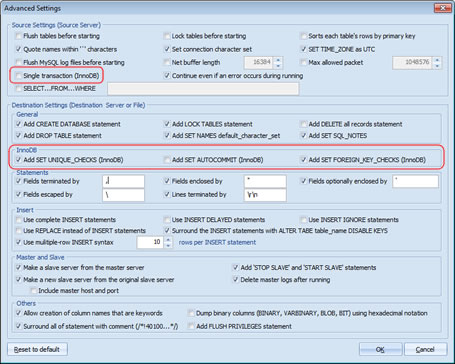Close the Advanced Settings dialog

443,8
